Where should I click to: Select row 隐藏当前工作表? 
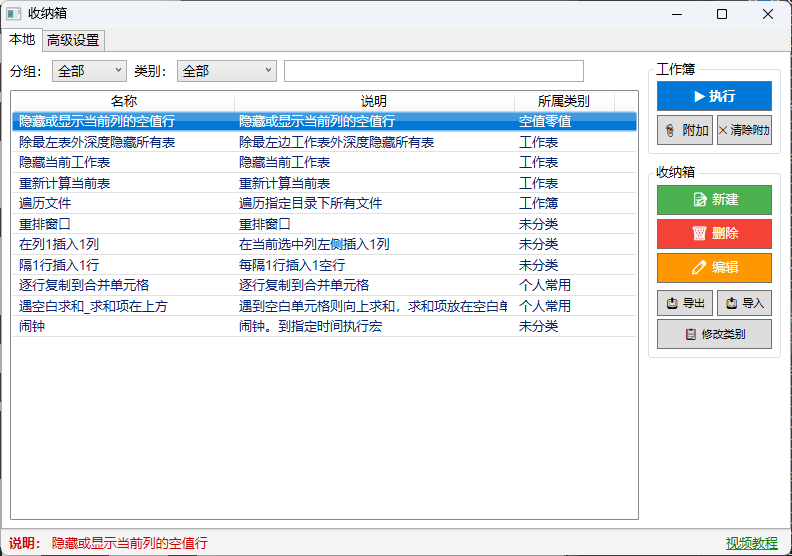(324, 162)
